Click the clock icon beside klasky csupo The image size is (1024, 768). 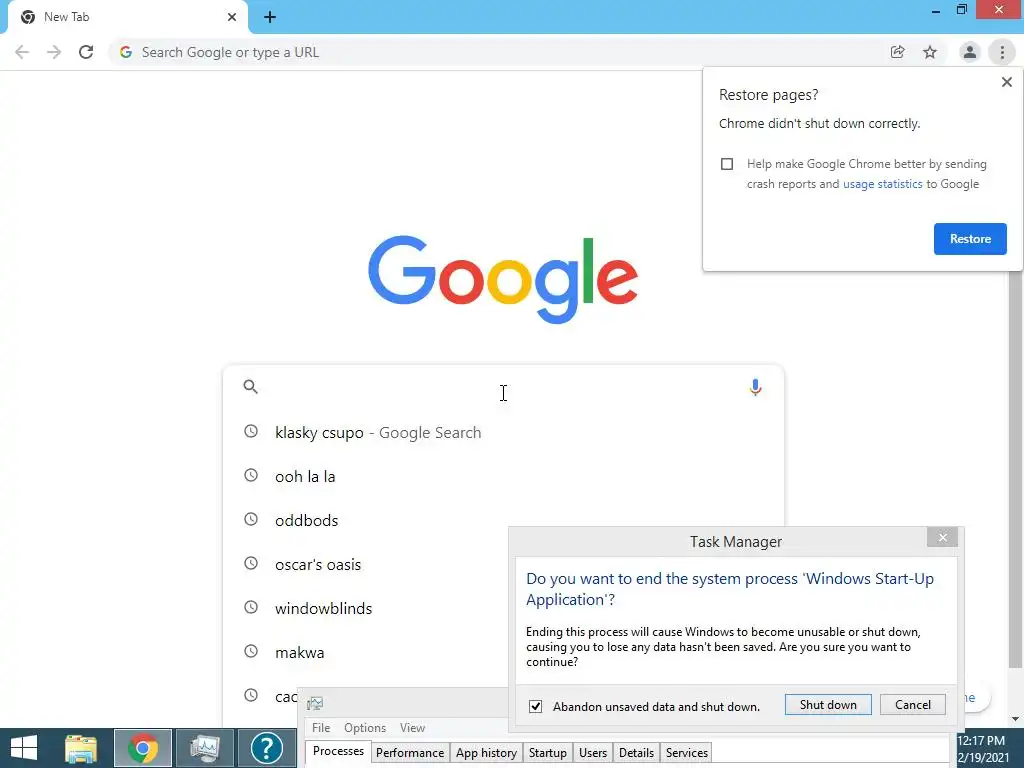pos(251,431)
